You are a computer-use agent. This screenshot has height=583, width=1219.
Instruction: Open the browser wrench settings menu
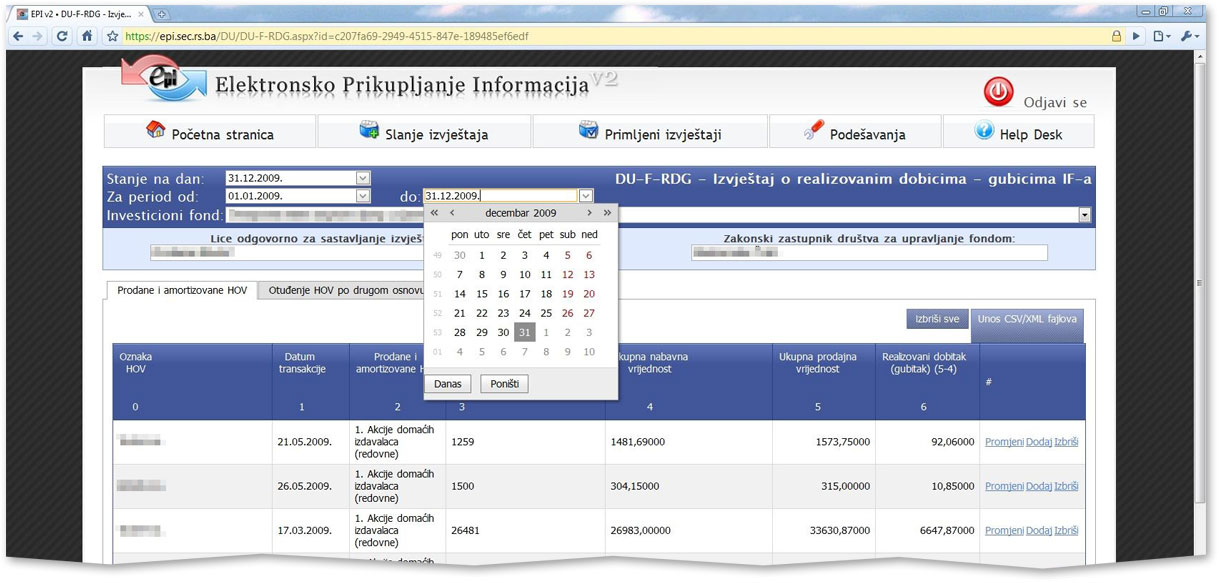pyautogui.click(x=1189, y=36)
